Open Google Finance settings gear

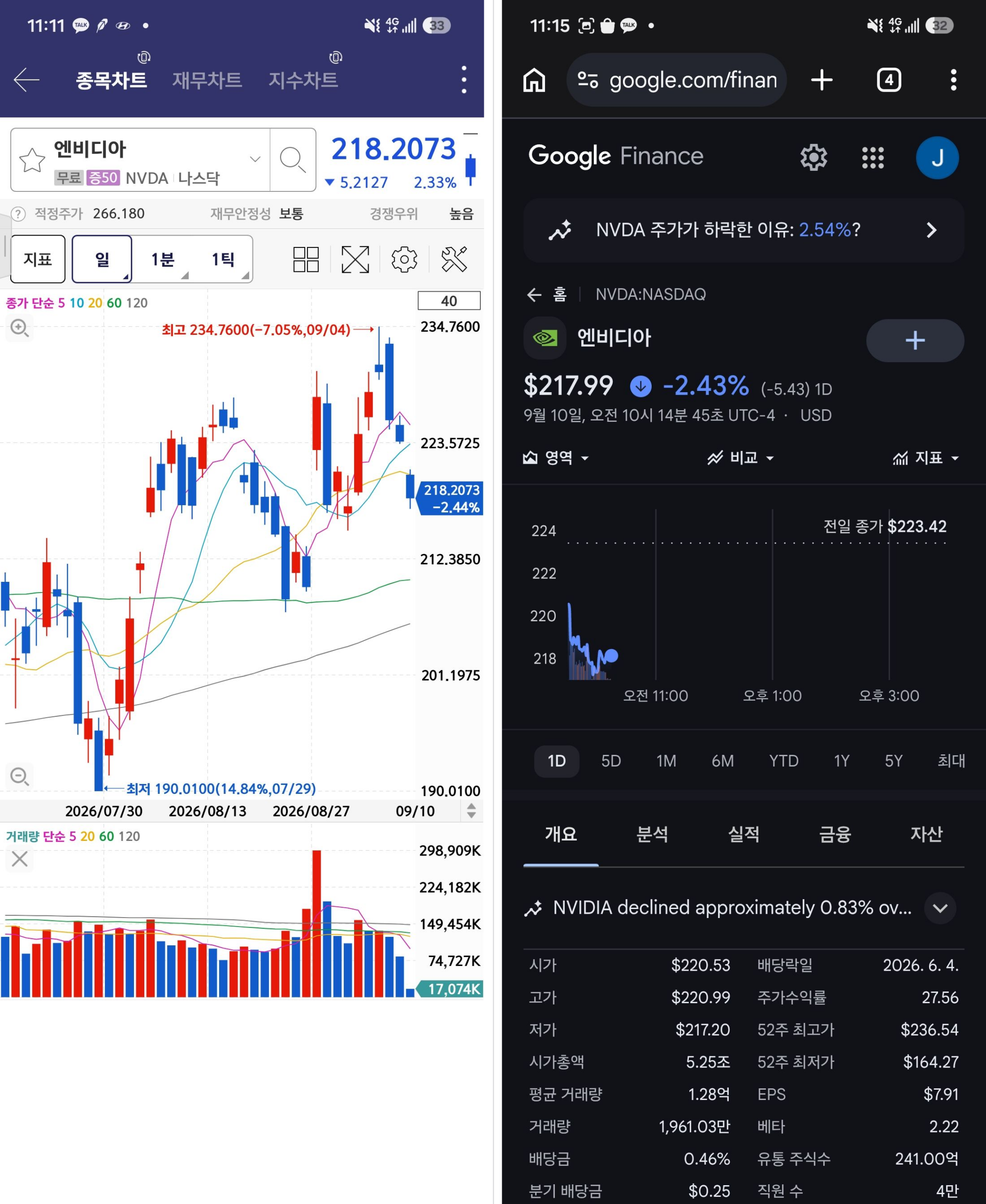(813, 158)
